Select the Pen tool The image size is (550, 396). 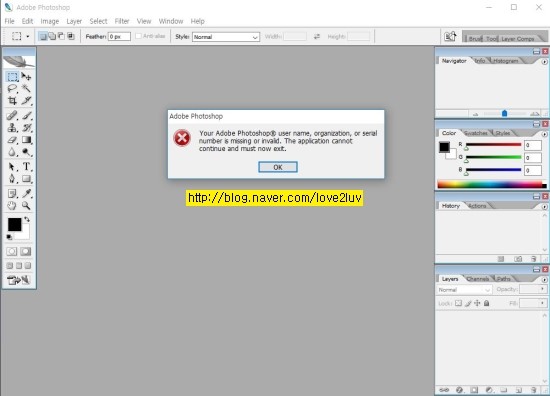point(12,179)
